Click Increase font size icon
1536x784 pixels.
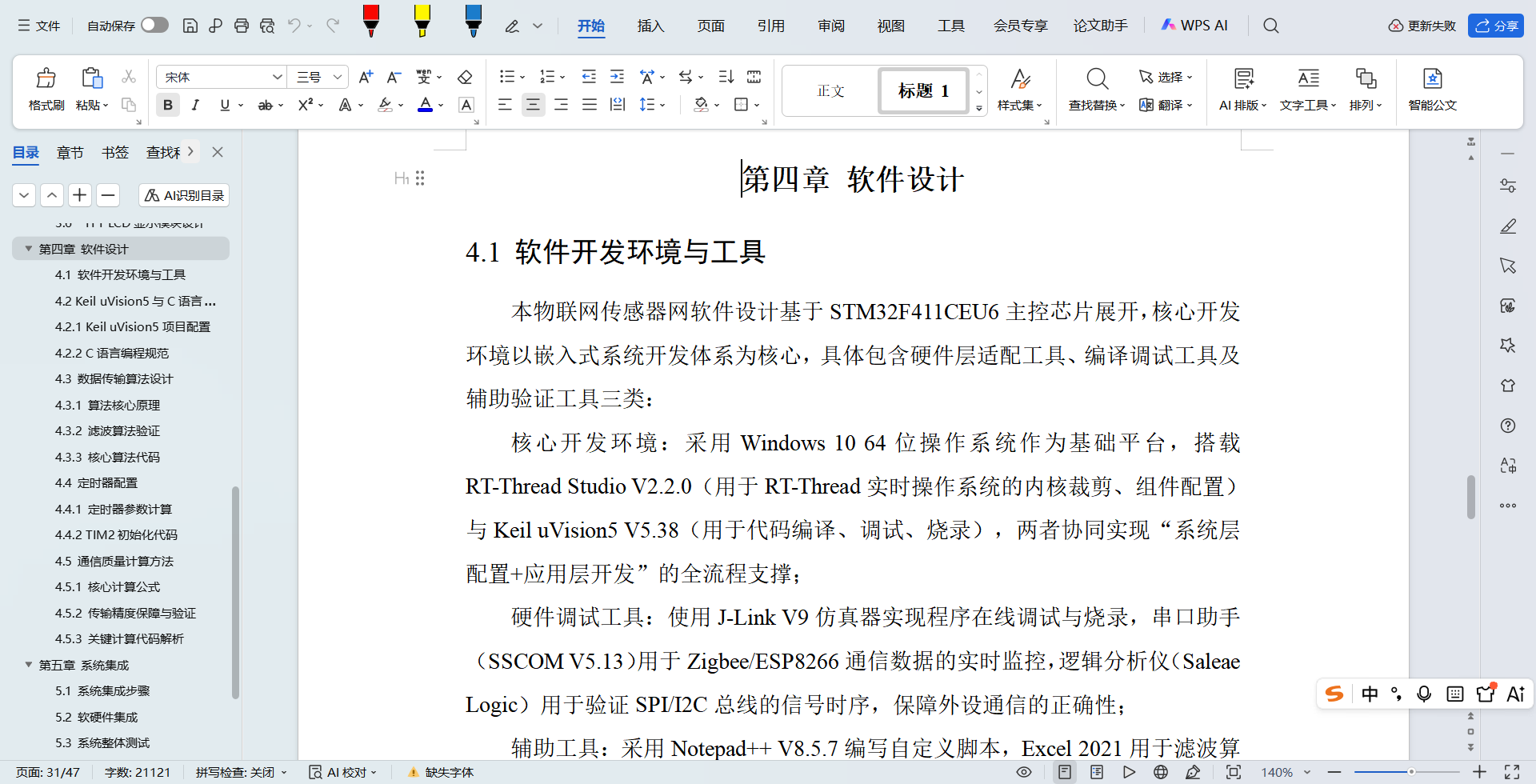pos(366,77)
